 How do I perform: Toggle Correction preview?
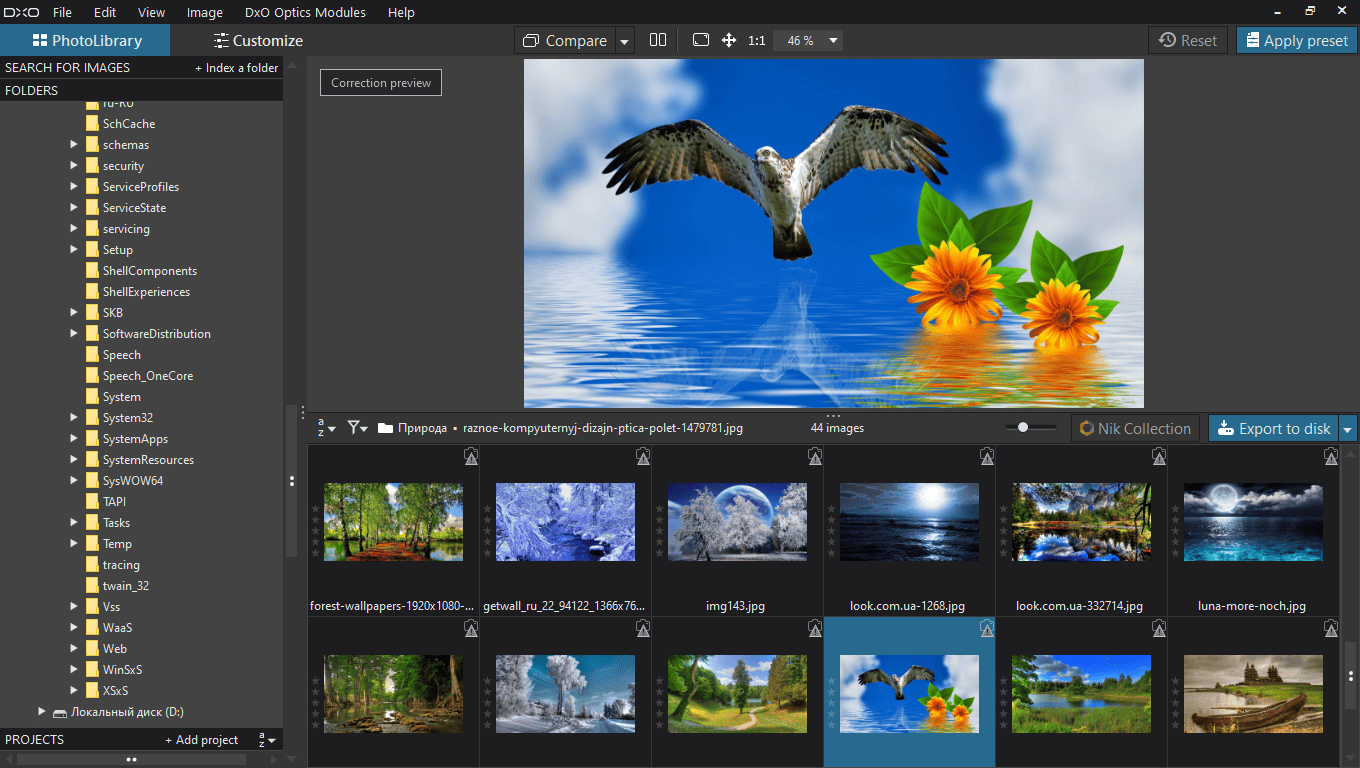pyautogui.click(x=381, y=83)
